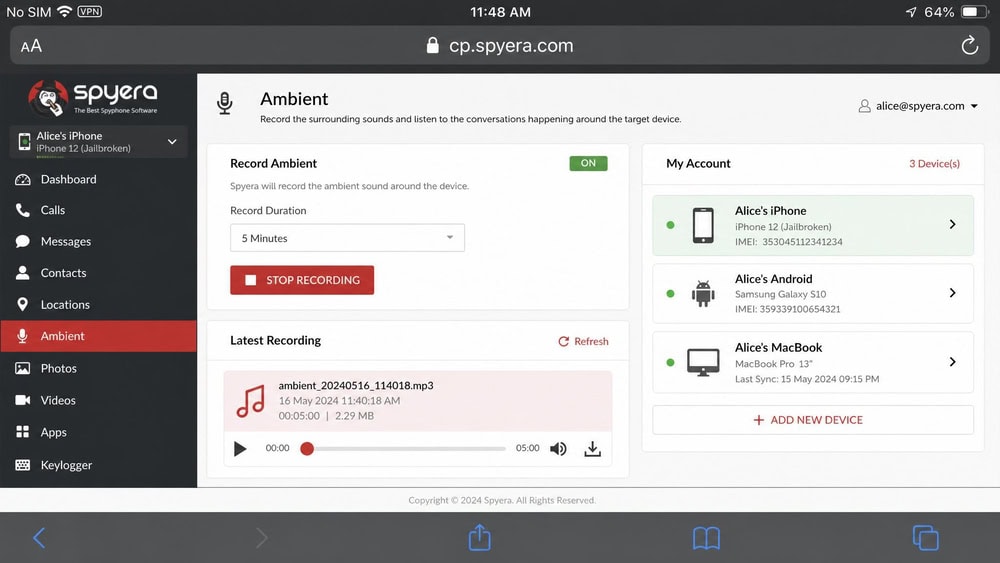This screenshot has height=563, width=1000.
Task: Click the audio playback progress track
Action: click(406, 448)
